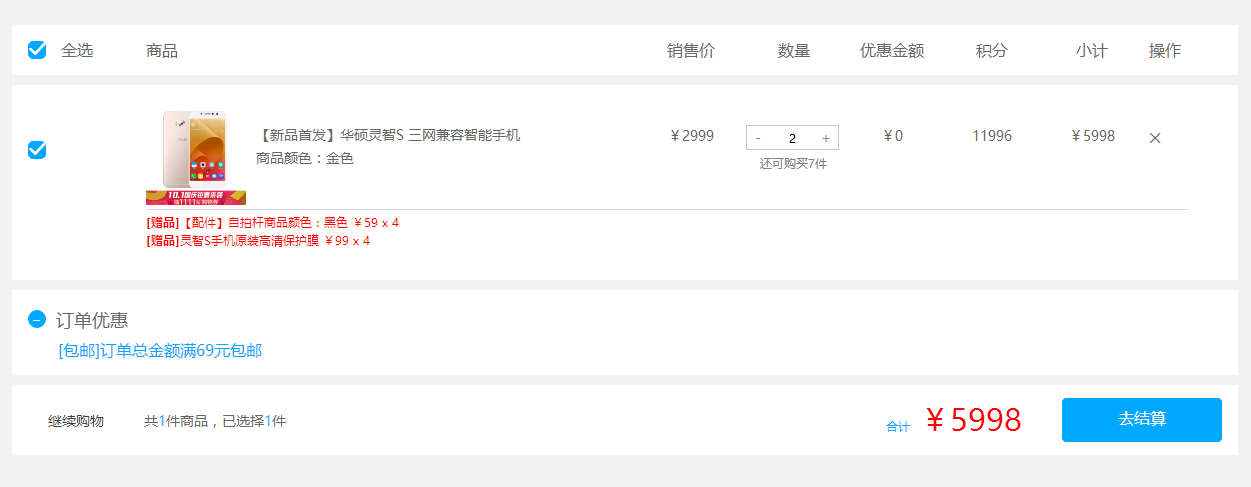Collapse the 订单优惠 section circle icon
This screenshot has height=487, width=1251.
[x=37, y=319]
